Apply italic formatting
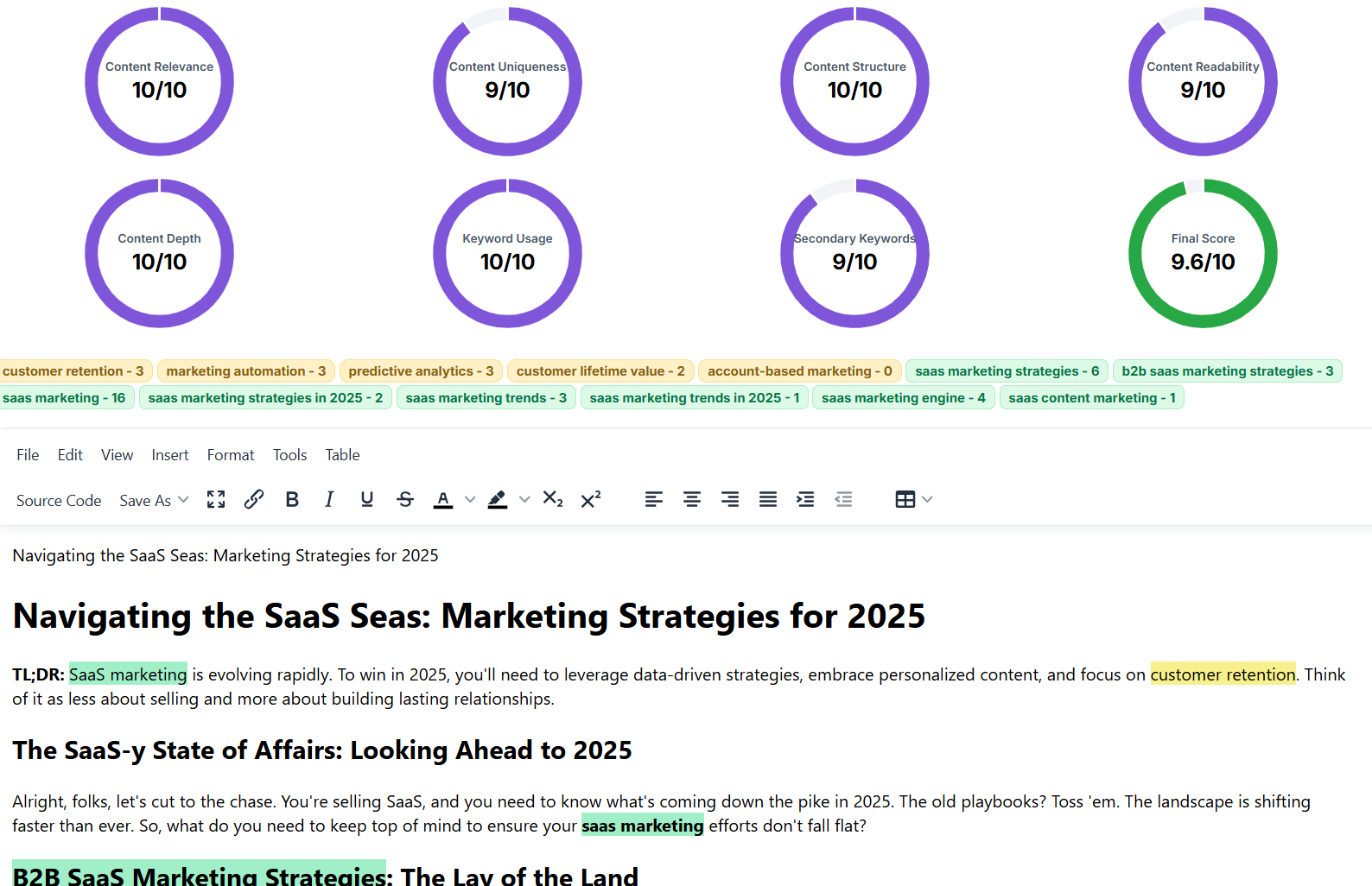 pyautogui.click(x=329, y=499)
